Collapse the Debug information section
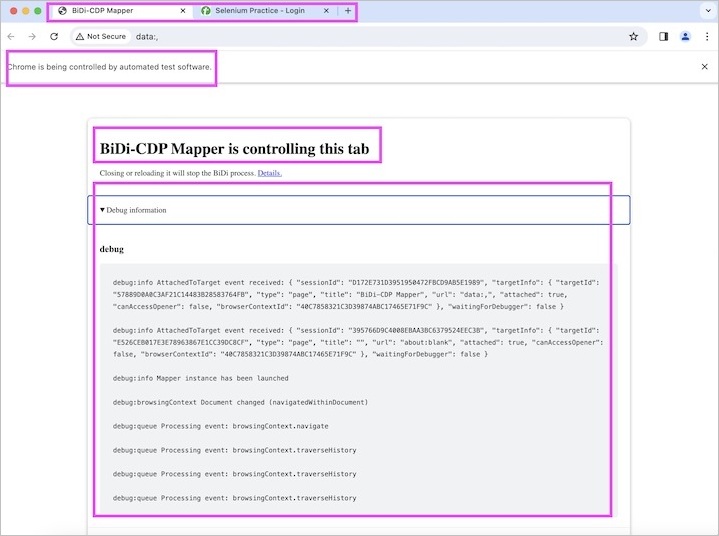Screen dimensions: 719x536 [359, 210]
